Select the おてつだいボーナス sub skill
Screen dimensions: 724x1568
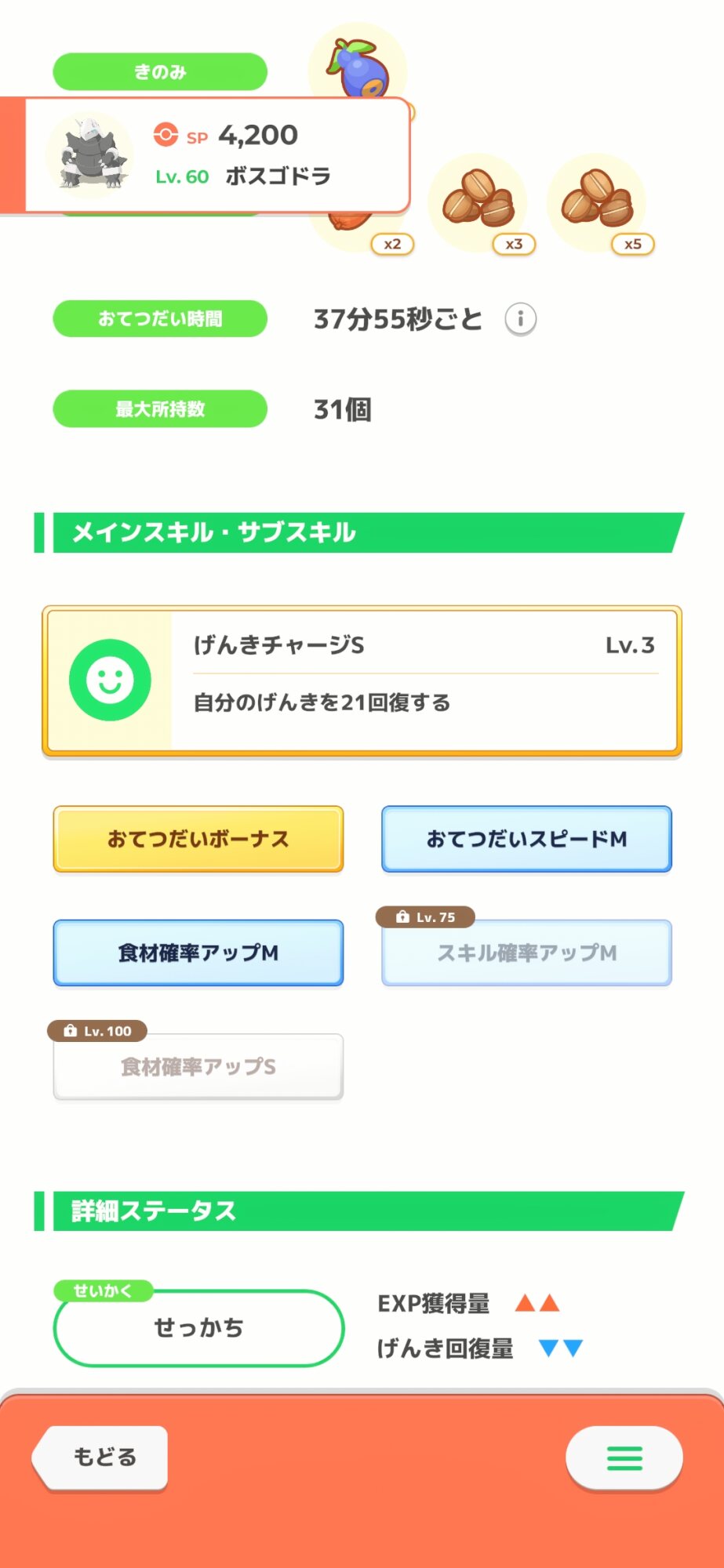pyautogui.click(x=198, y=839)
